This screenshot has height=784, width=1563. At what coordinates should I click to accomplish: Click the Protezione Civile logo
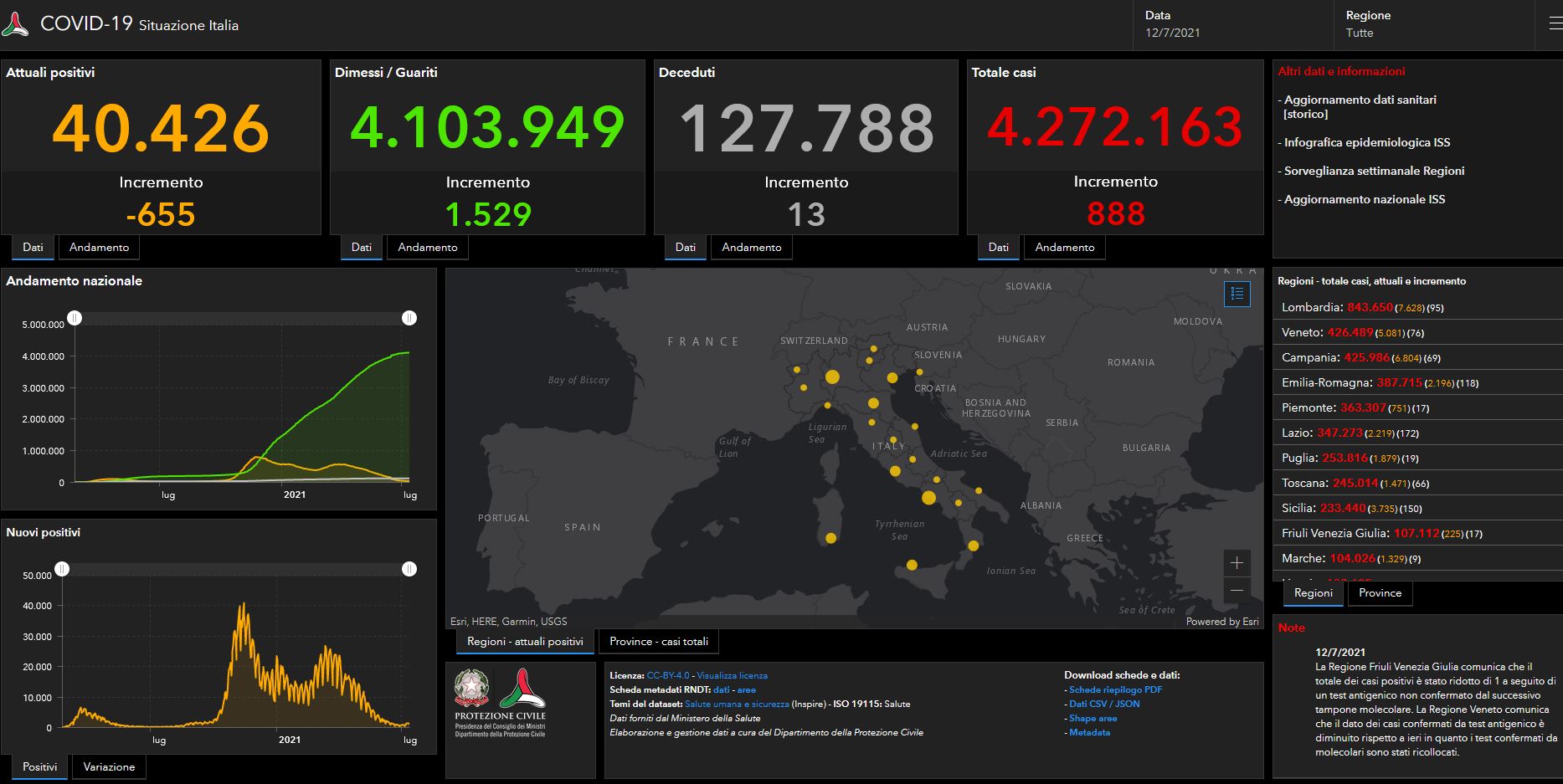[x=522, y=688]
